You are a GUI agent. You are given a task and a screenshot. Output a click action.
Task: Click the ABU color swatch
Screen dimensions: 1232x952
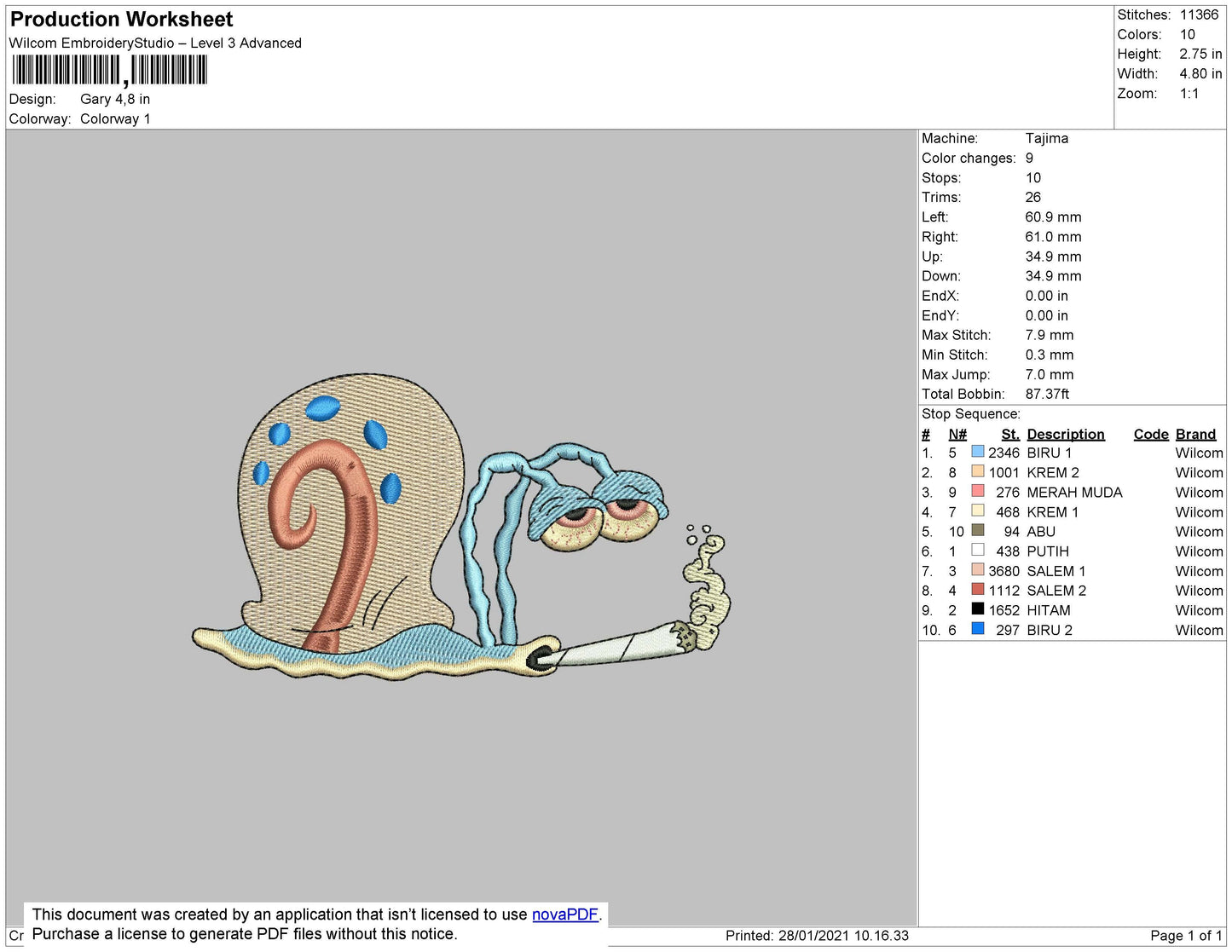pyautogui.click(x=978, y=530)
